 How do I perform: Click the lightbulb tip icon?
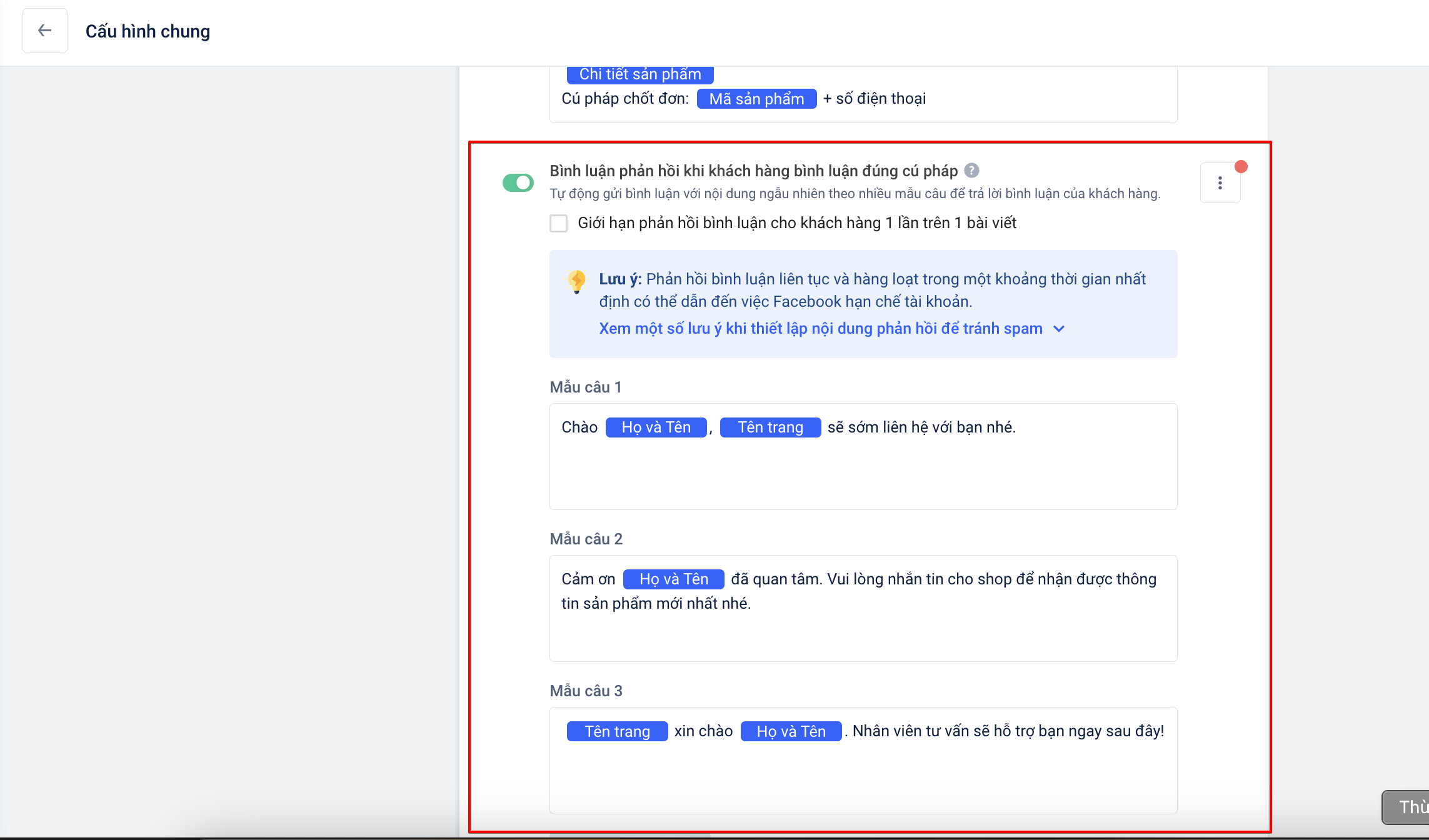pyautogui.click(x=576, y=281)
